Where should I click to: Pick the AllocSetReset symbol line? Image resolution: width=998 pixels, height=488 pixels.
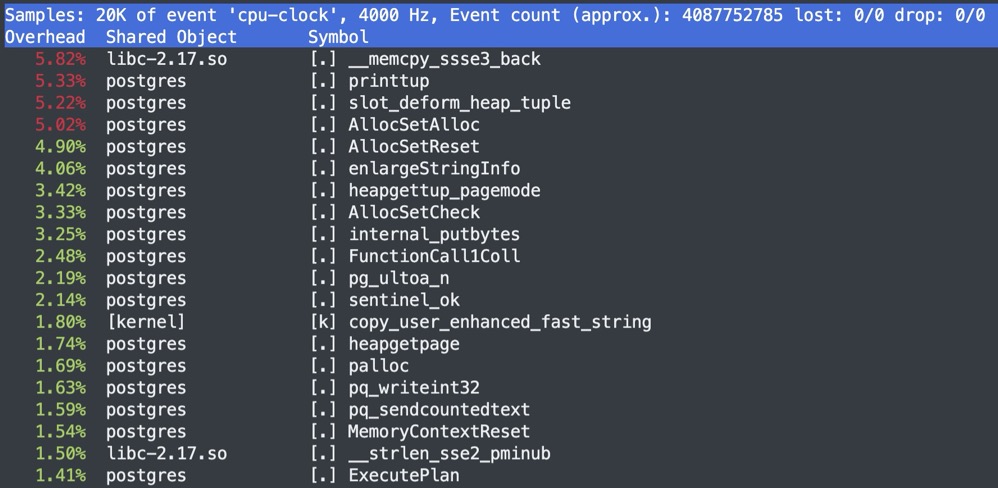[413, 147]
